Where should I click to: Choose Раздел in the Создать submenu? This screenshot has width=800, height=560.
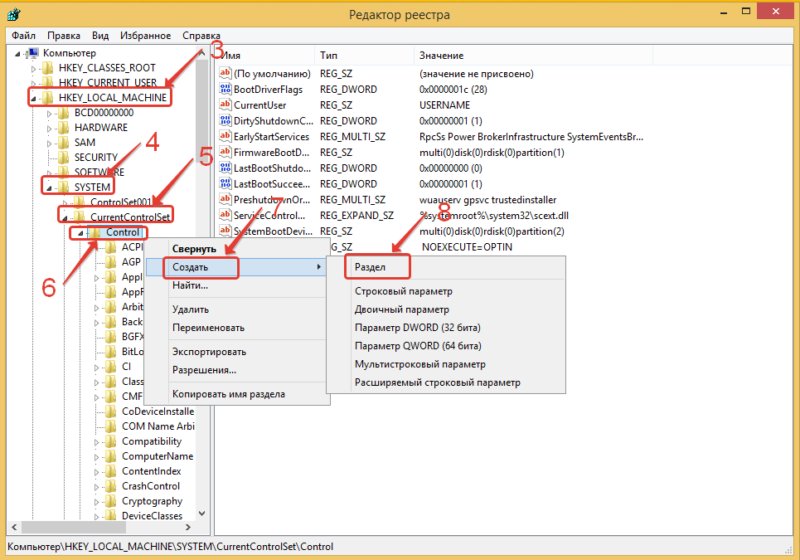pos(372,267)
